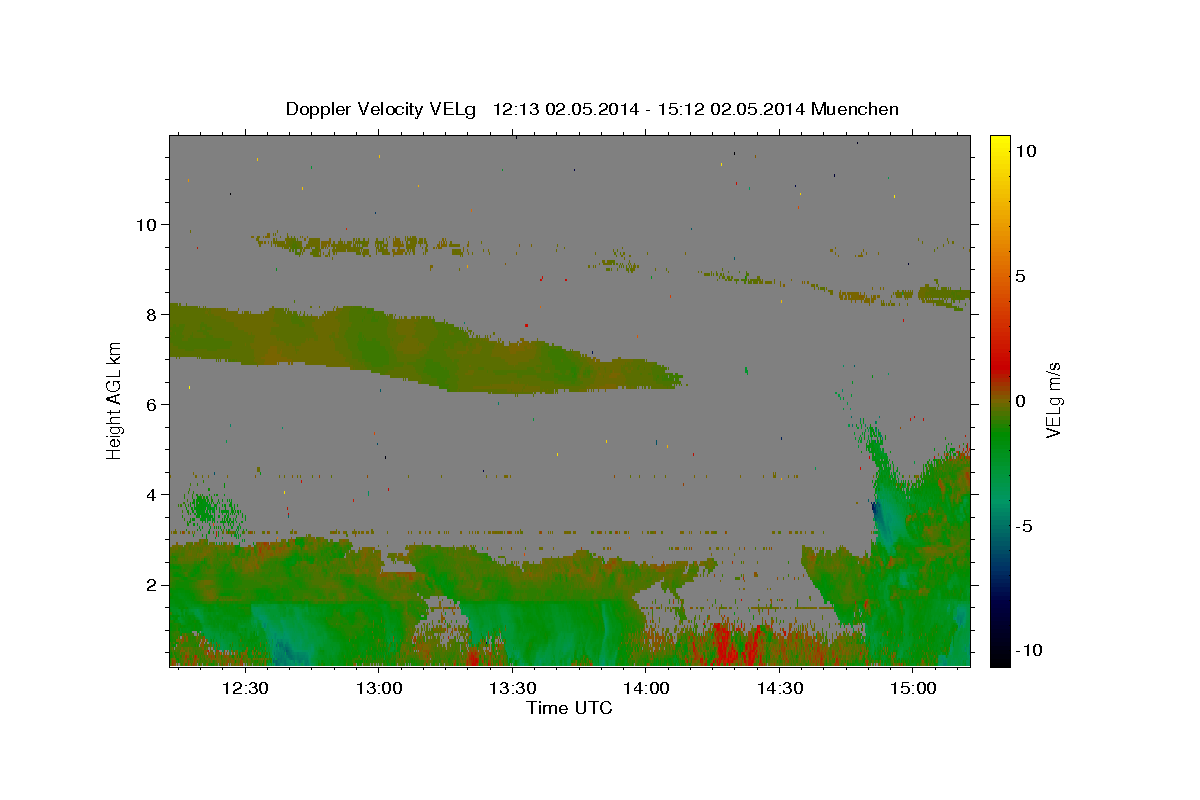Image resolution: width=1200 pixels, height=800 pixels.
Task: Click the height axis tick label 10
Action: [x=149, y=224]
